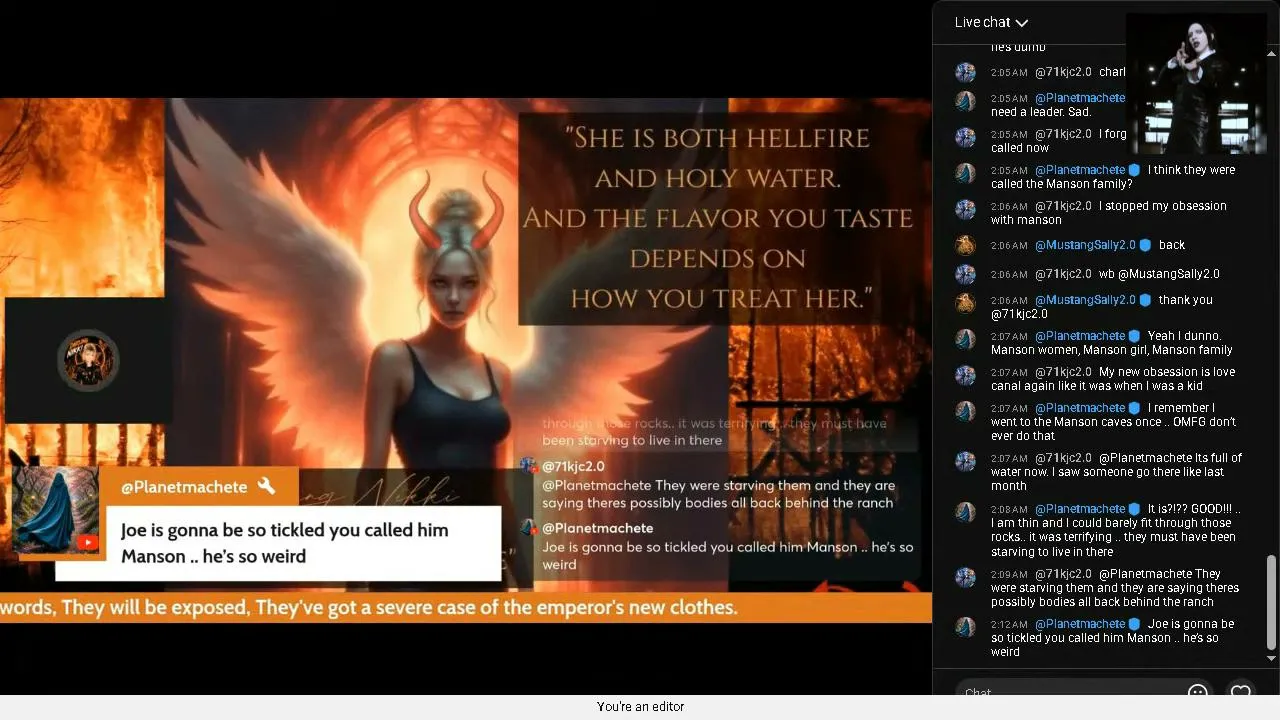Click the moderator badge beside 'Joe is gonna be'

1134,624
